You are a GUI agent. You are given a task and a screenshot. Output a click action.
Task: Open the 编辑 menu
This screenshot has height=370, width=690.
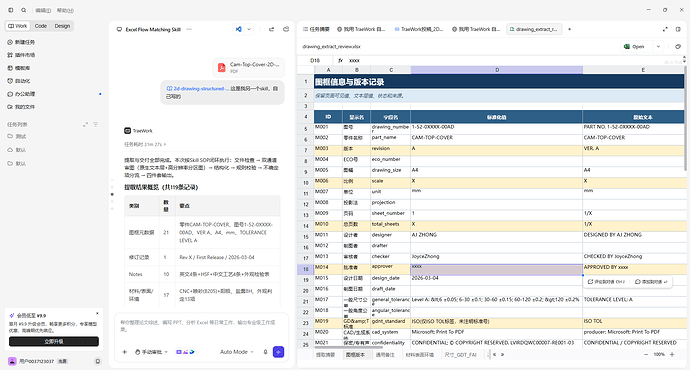click(43, 10)
